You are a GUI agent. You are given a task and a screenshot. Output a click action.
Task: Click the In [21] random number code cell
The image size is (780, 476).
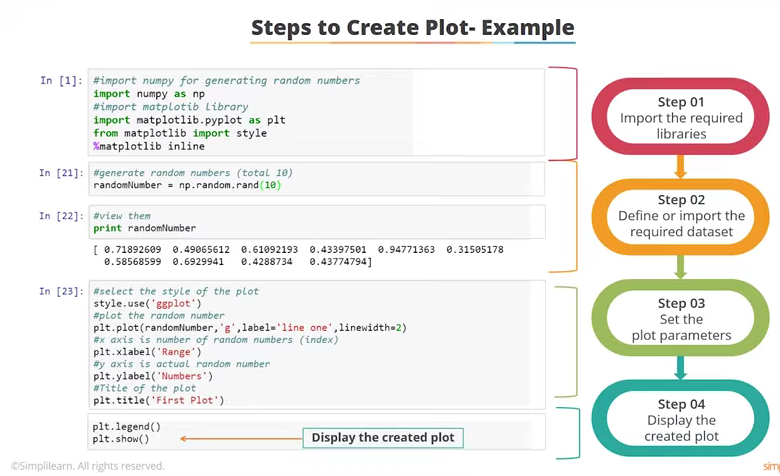[x=317, y=179]
